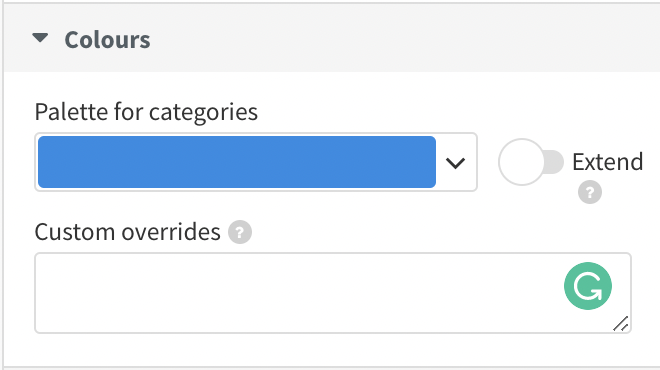Viewport: 660px width, 370px height.
Task: Open the Palette for categories combo box
Action: tap(256, 162)
